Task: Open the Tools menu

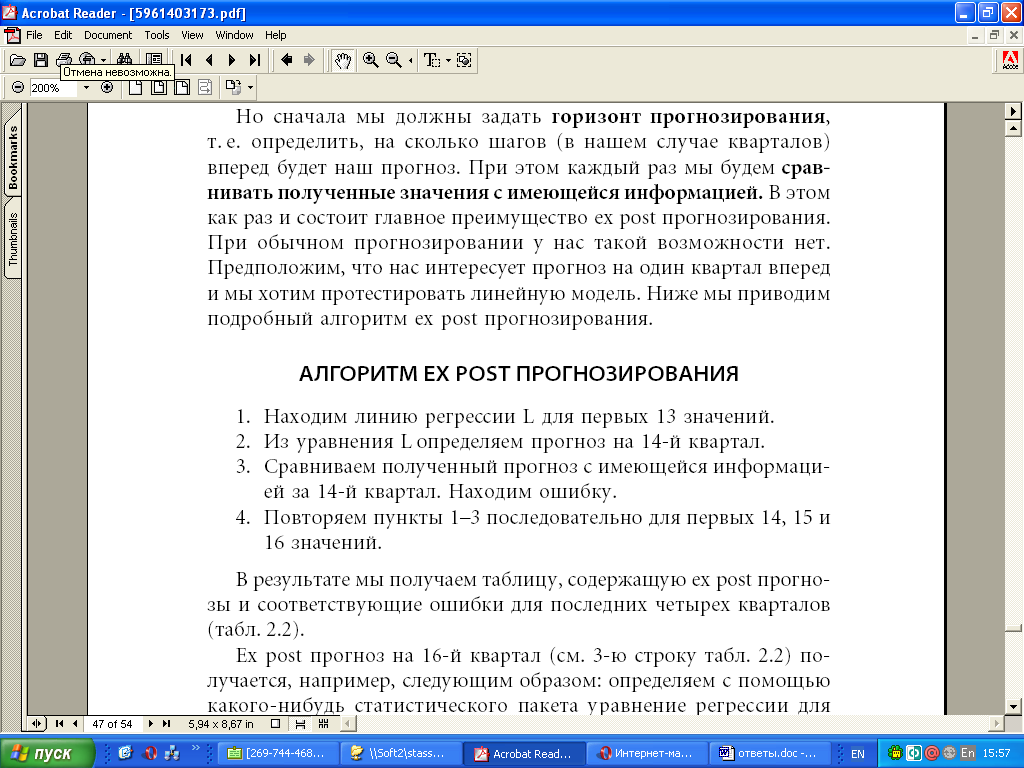Action: pyautogui.click(x=157, y=35)
